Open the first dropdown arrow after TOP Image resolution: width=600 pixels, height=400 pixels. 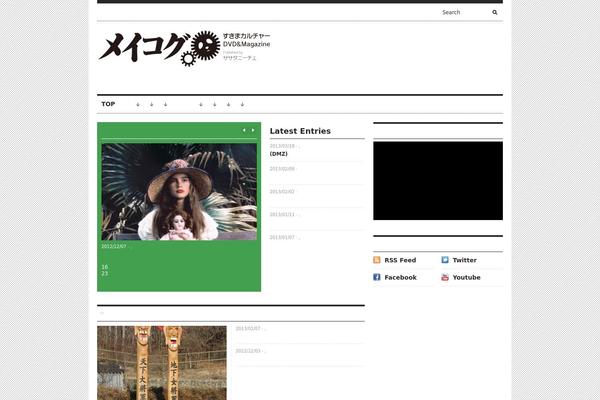pos(138,104)
